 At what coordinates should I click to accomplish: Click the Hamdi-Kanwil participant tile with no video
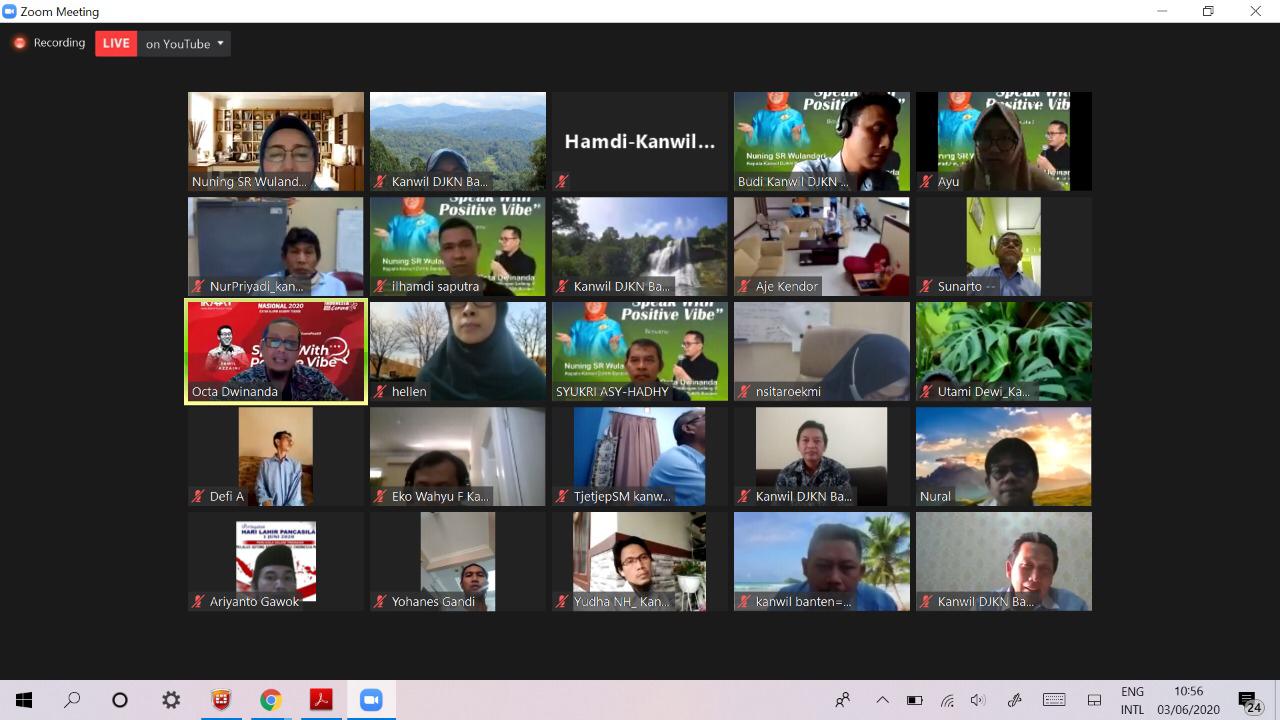point(640,141)
